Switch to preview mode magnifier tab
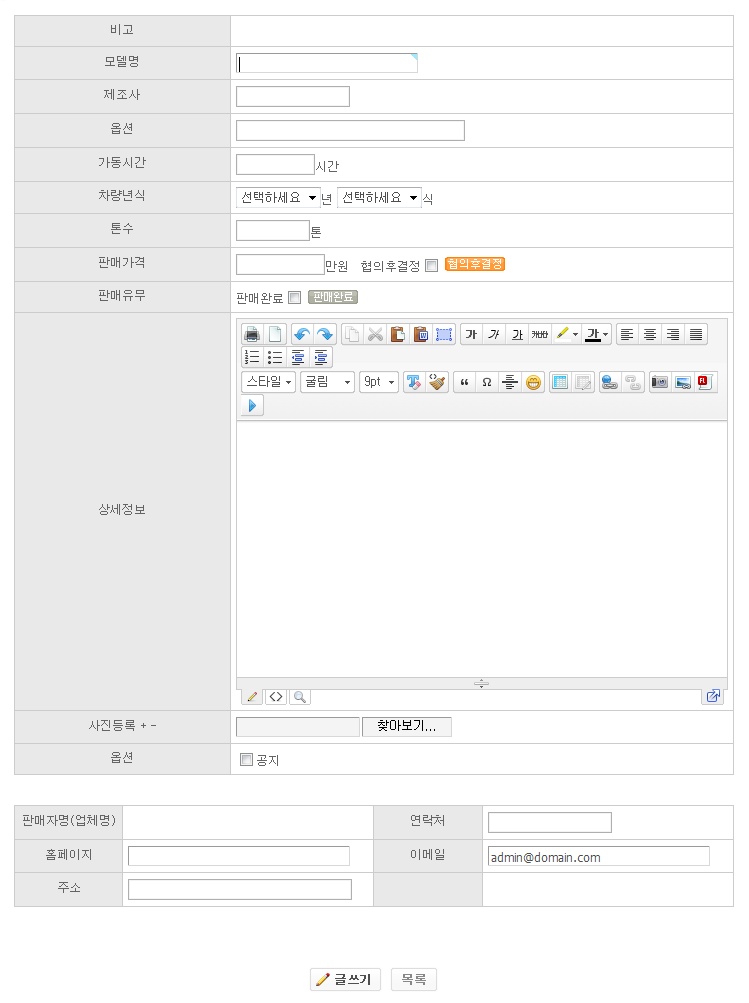Screen dimensions: 749x1003 299,697
